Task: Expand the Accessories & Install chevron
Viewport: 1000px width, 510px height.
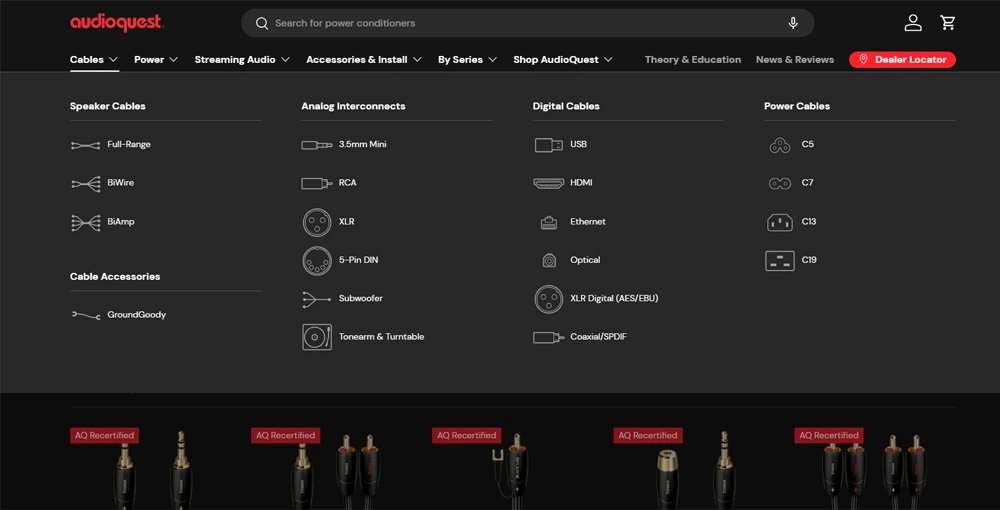Action: pos(417,59)
